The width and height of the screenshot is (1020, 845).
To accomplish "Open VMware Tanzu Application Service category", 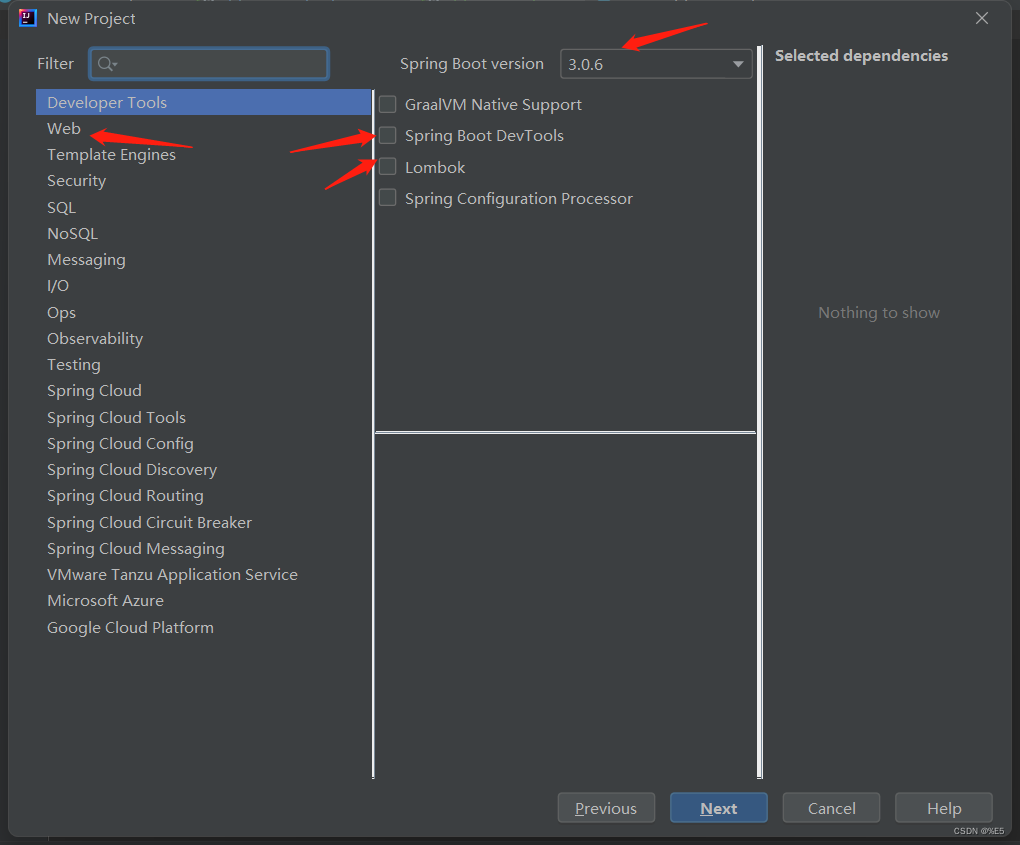I will click(x=204, y=574).
